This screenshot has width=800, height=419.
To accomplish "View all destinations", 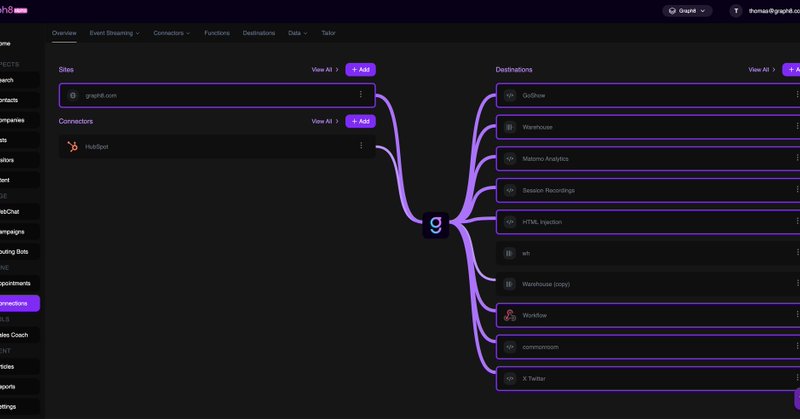I will [762, 69].
